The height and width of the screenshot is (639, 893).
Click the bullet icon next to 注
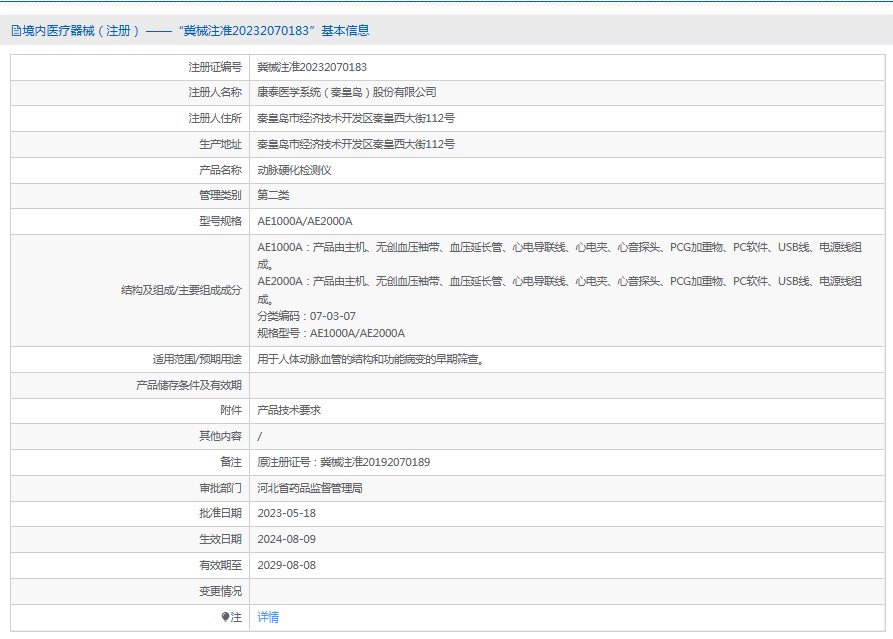225,617
